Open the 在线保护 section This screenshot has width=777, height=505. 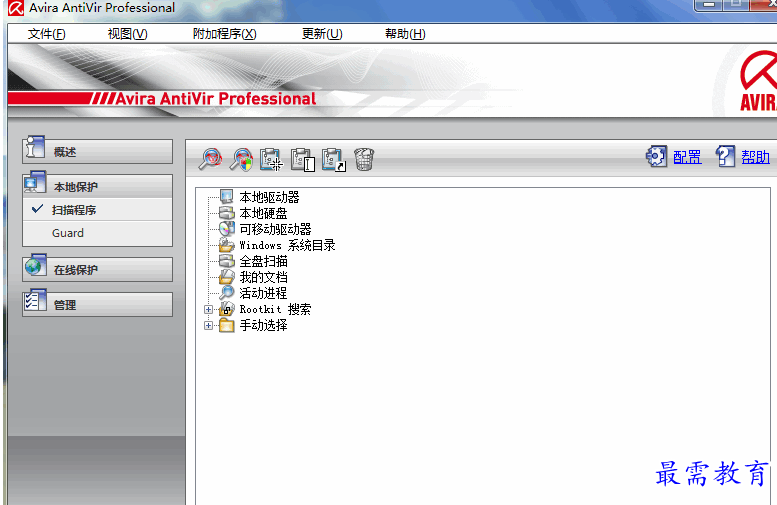point(98,270)
